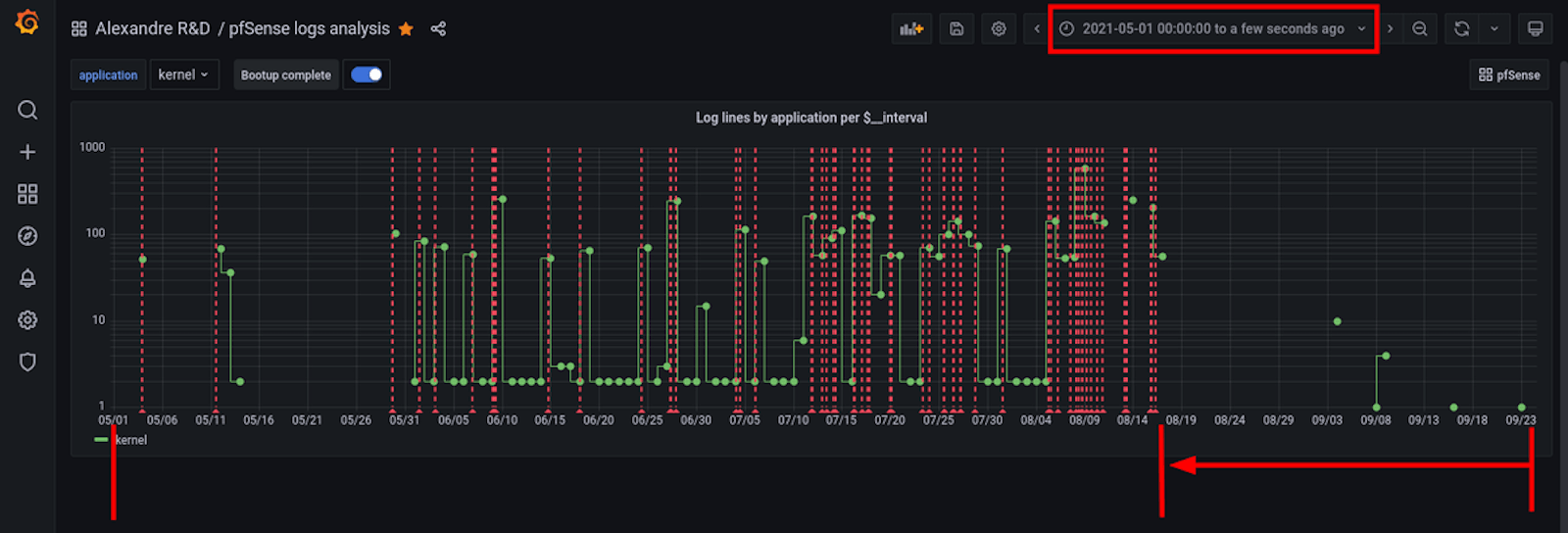The height and width of the screenshot is (533, 1568).
Task: Unstar the dashboard with star icon
Action: click(406, 29)
